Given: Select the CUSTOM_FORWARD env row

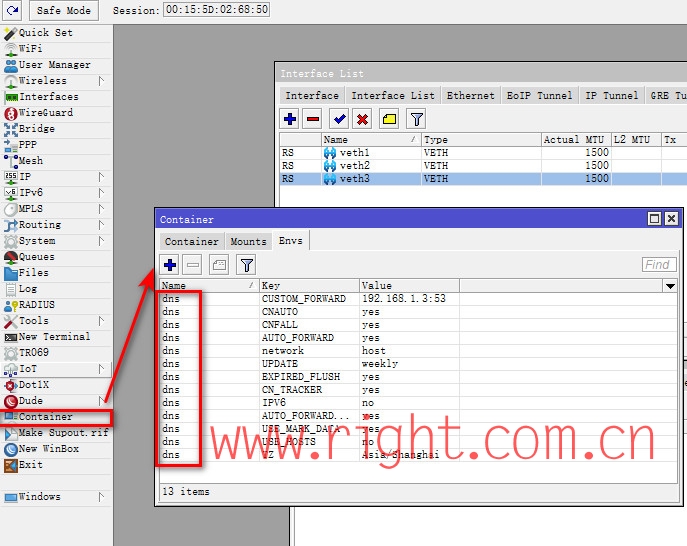Looking at the screenshot, I should (x=418, y=299).
